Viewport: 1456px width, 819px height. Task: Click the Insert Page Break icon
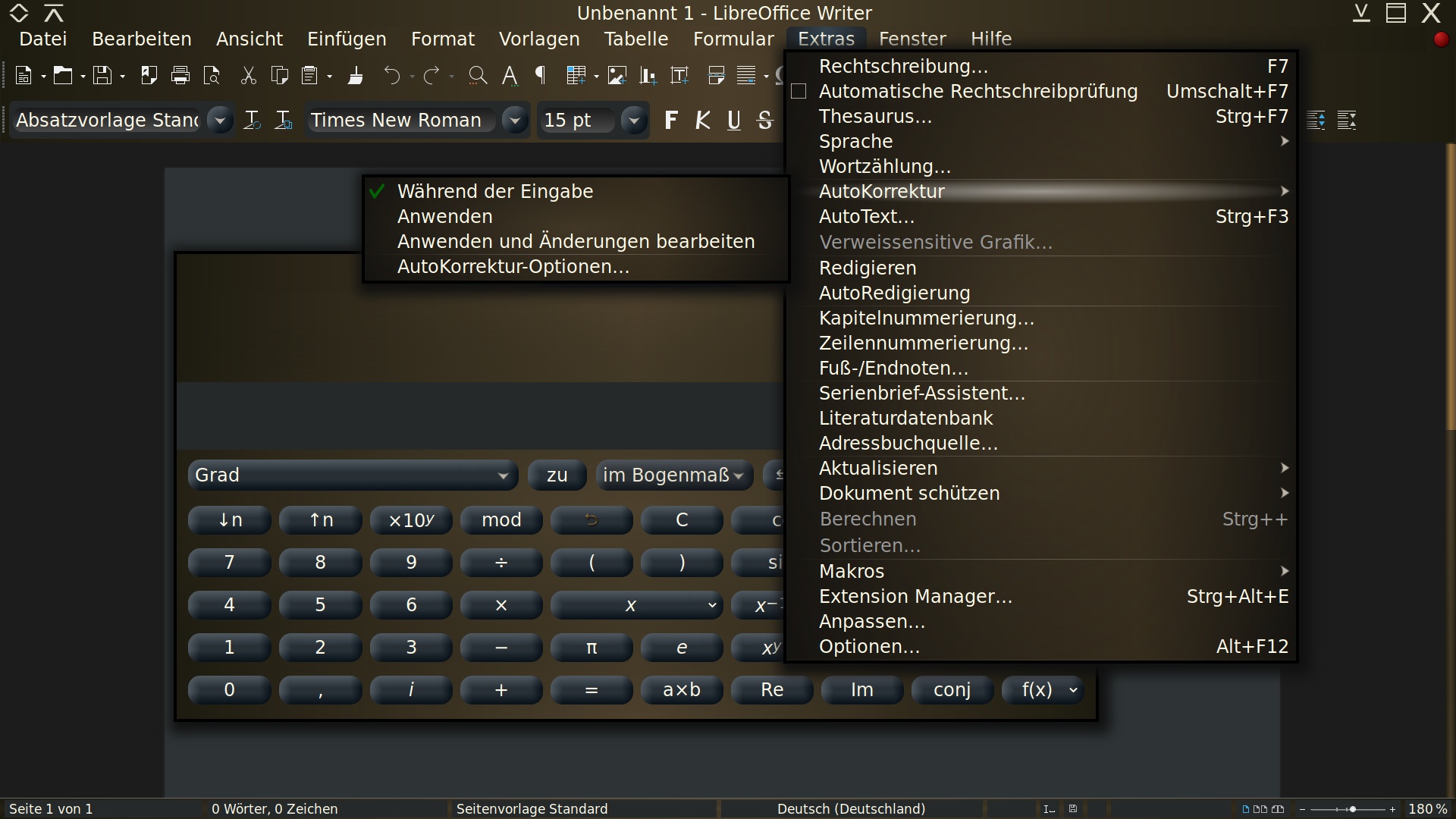point(716,75)
